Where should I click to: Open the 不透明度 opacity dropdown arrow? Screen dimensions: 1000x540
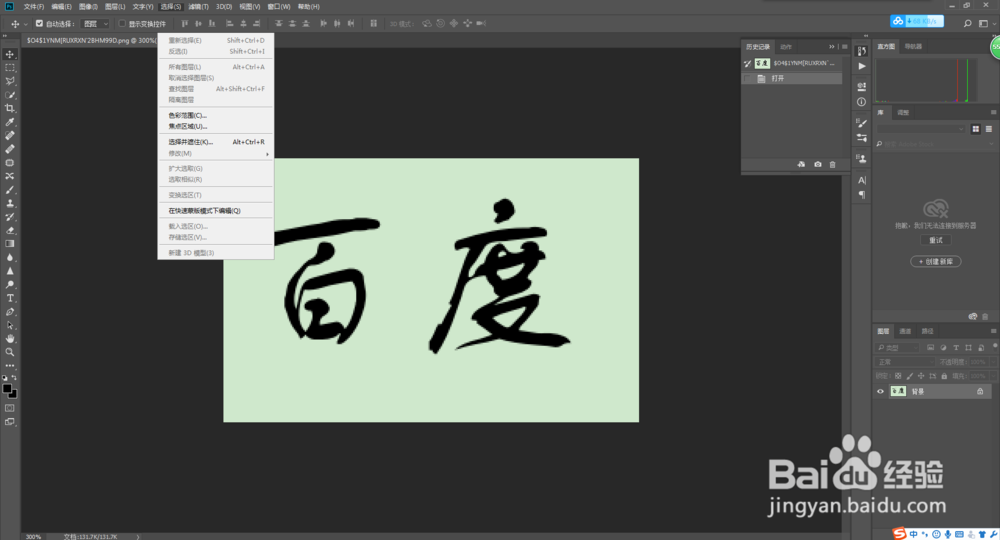(993, 362)
